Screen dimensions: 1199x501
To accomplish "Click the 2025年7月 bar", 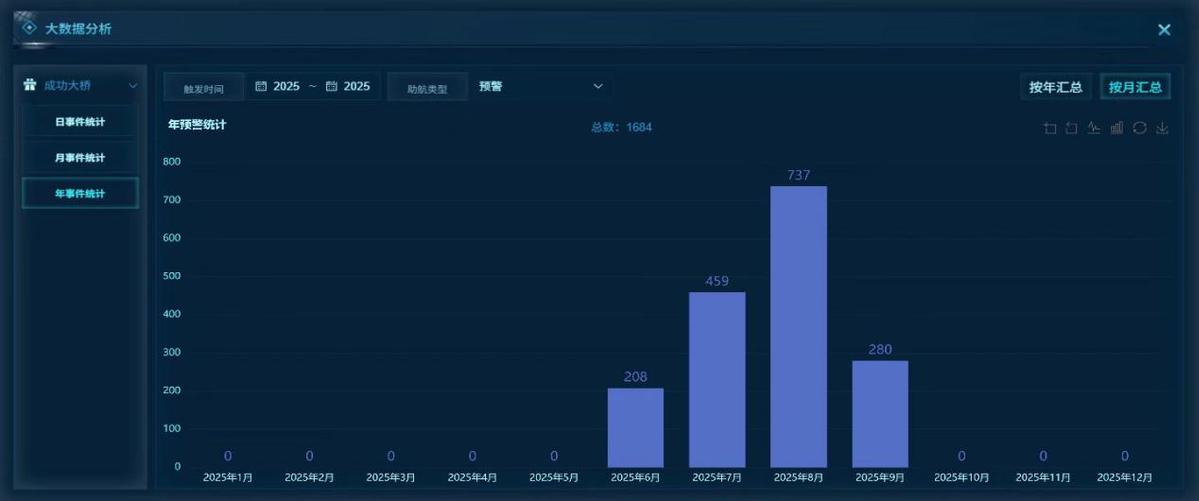I will [717, 379].
